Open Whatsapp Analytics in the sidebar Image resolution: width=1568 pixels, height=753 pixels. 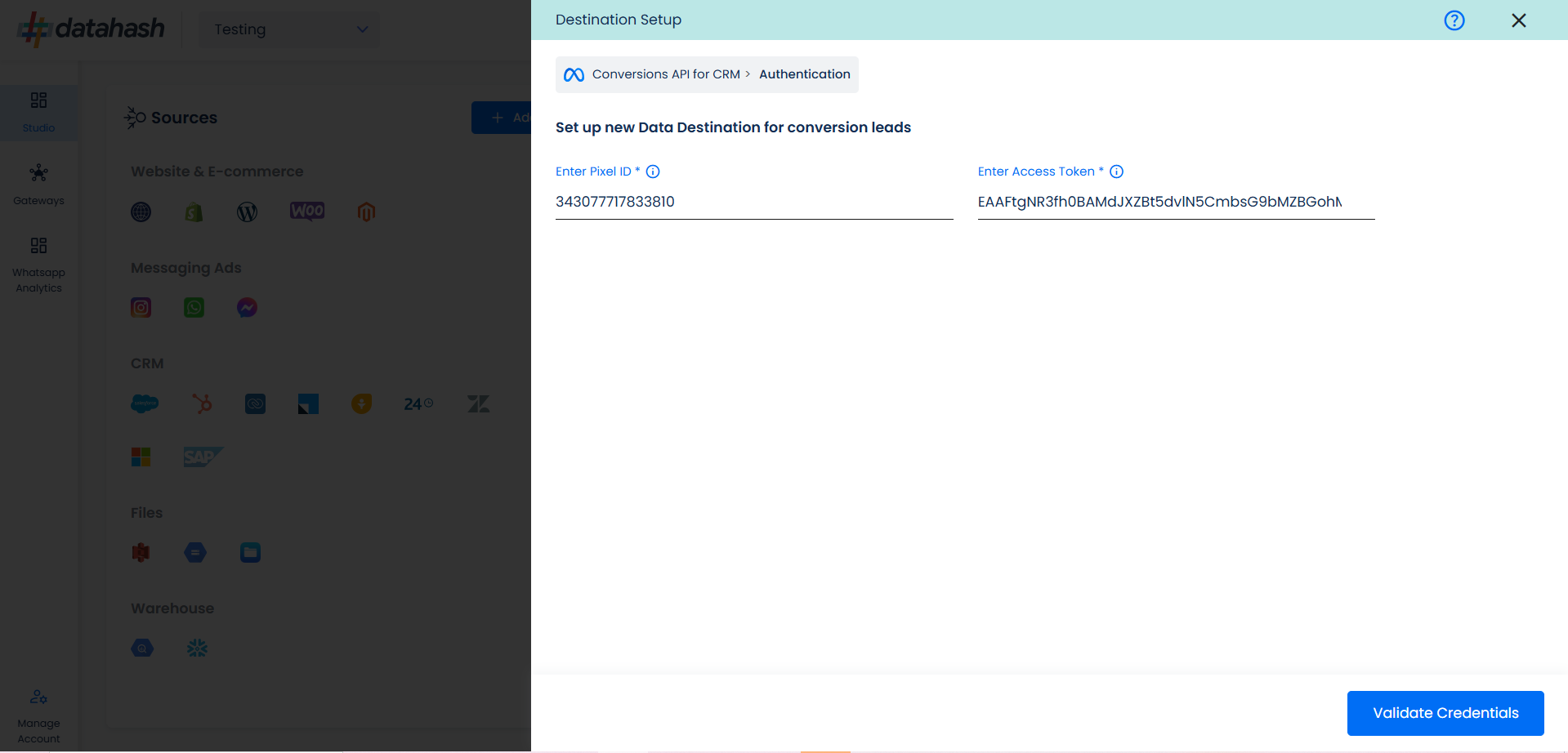(x=38, y=265)
